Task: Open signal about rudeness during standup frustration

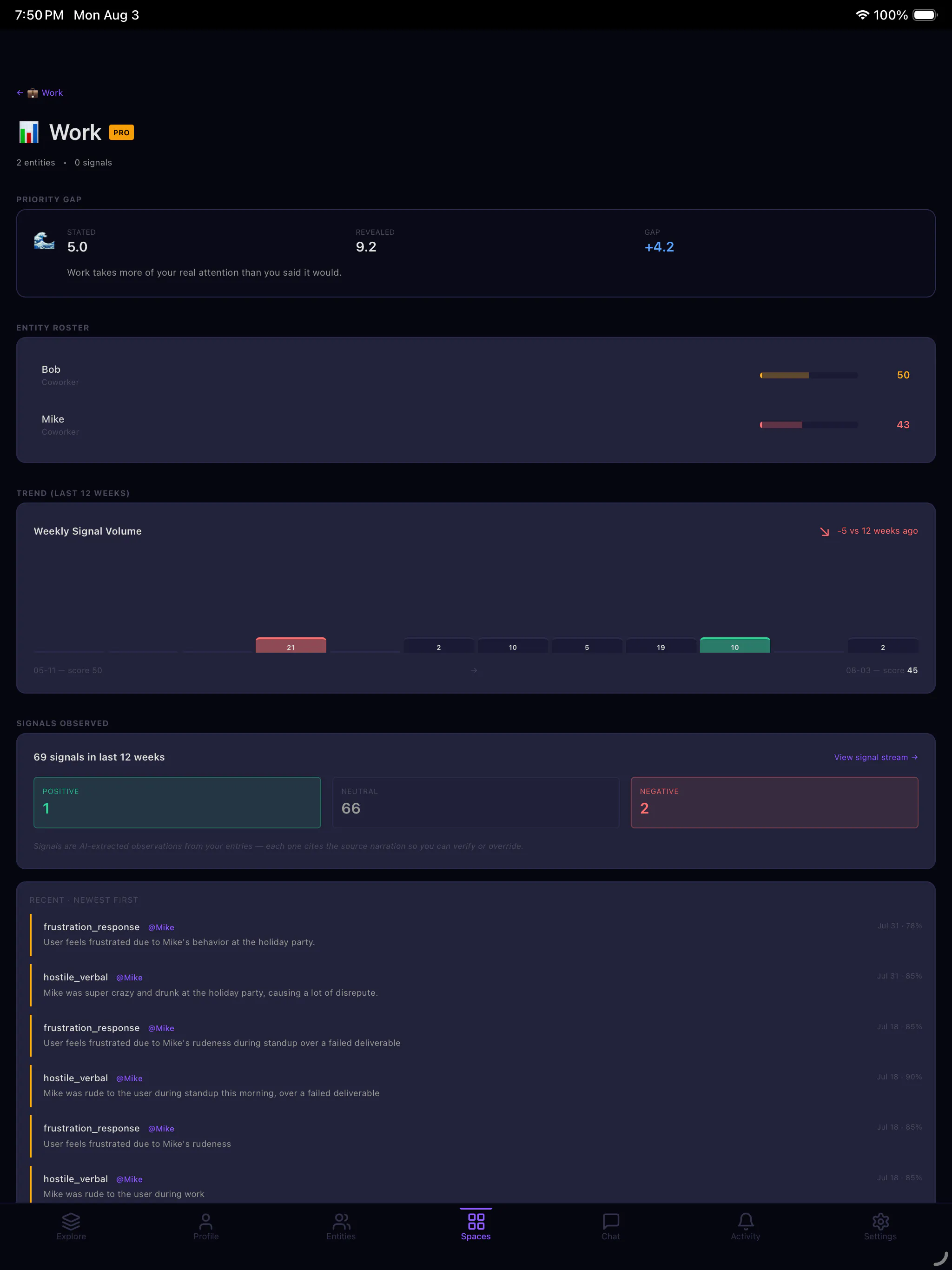Action: click(x=476, y=1035)
